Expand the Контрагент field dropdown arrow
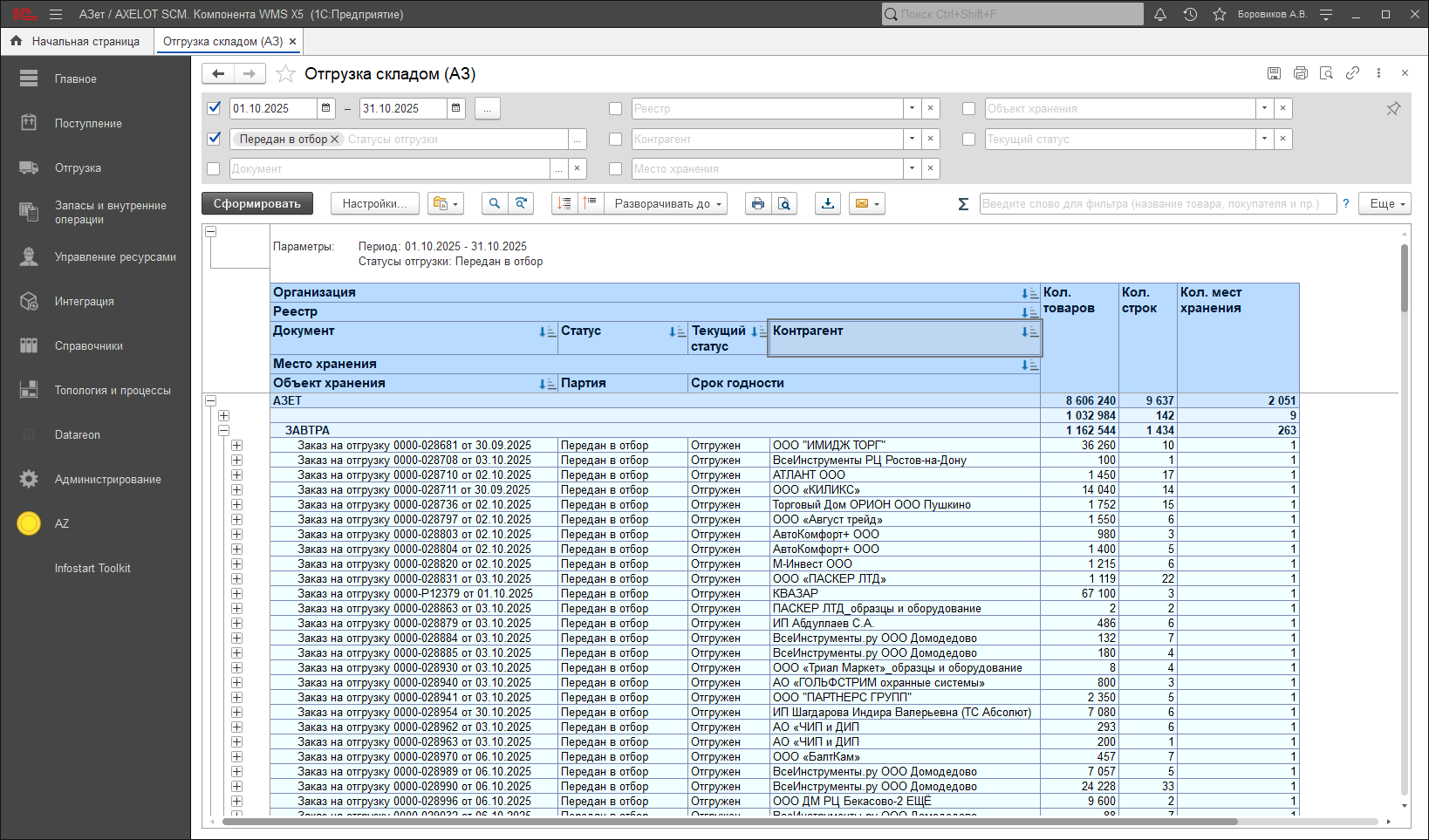Viewport: 1429px width, 840px height. 912,139
